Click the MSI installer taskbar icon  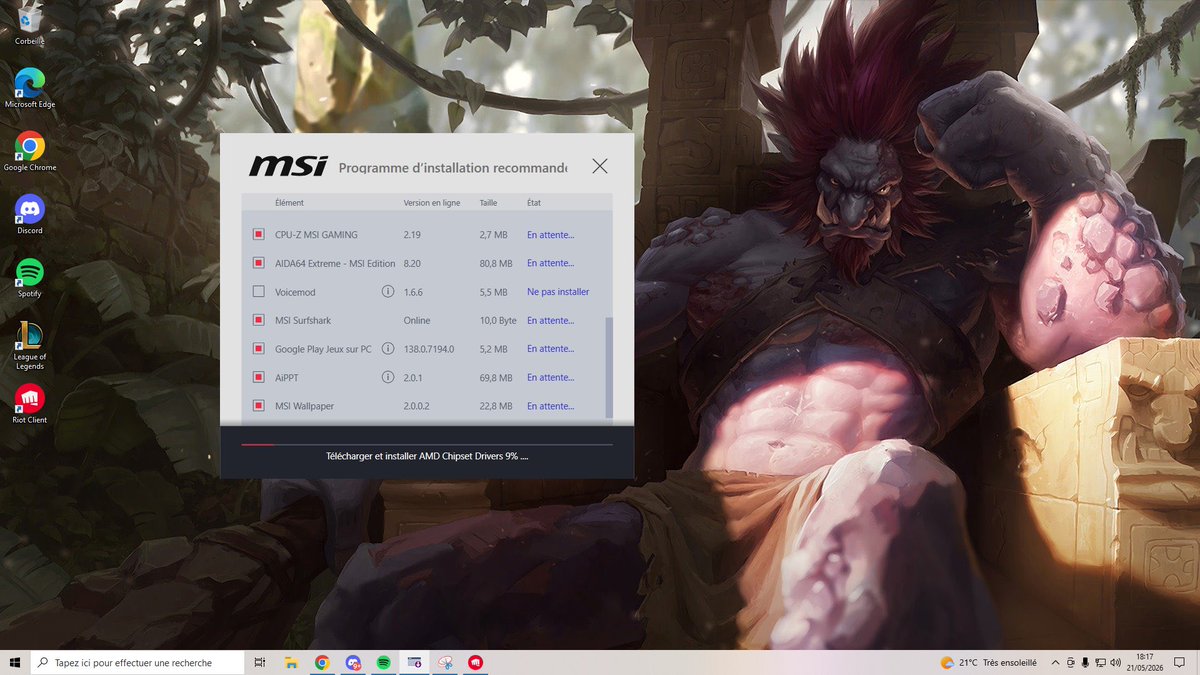point(414,662)
